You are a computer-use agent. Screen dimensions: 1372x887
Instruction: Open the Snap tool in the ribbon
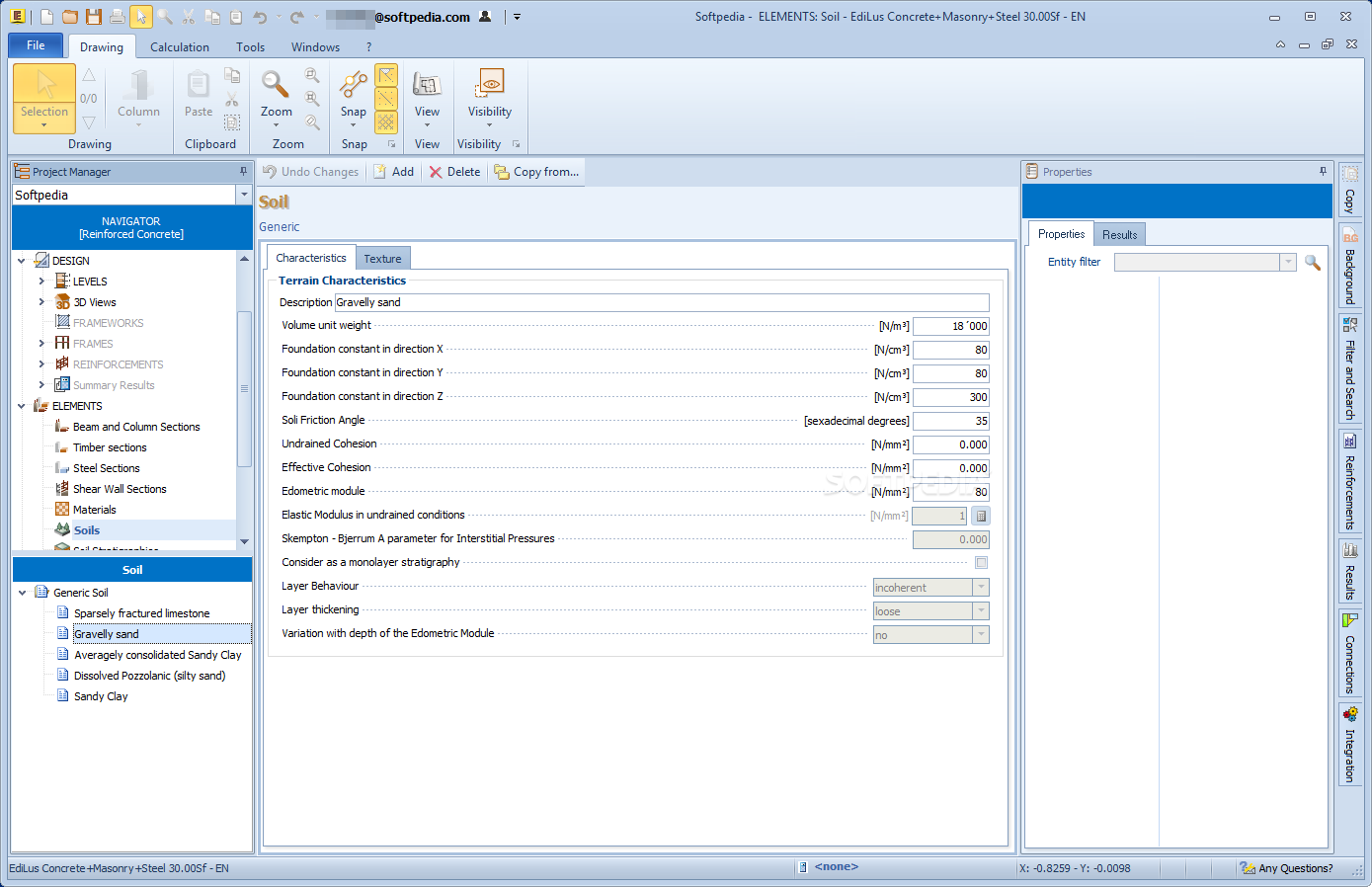click(354, 98)
